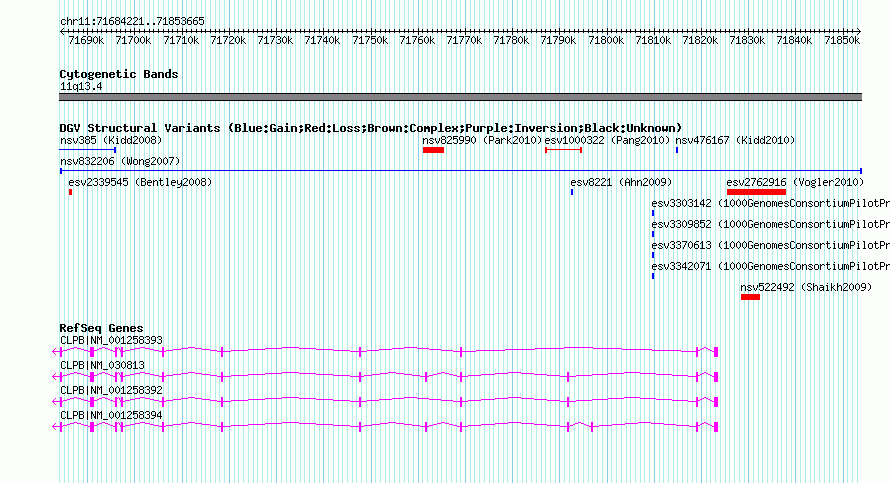Click the nsv385 (Kidd2008) variant label
This screenshot has height=483, width=890.
111,140
